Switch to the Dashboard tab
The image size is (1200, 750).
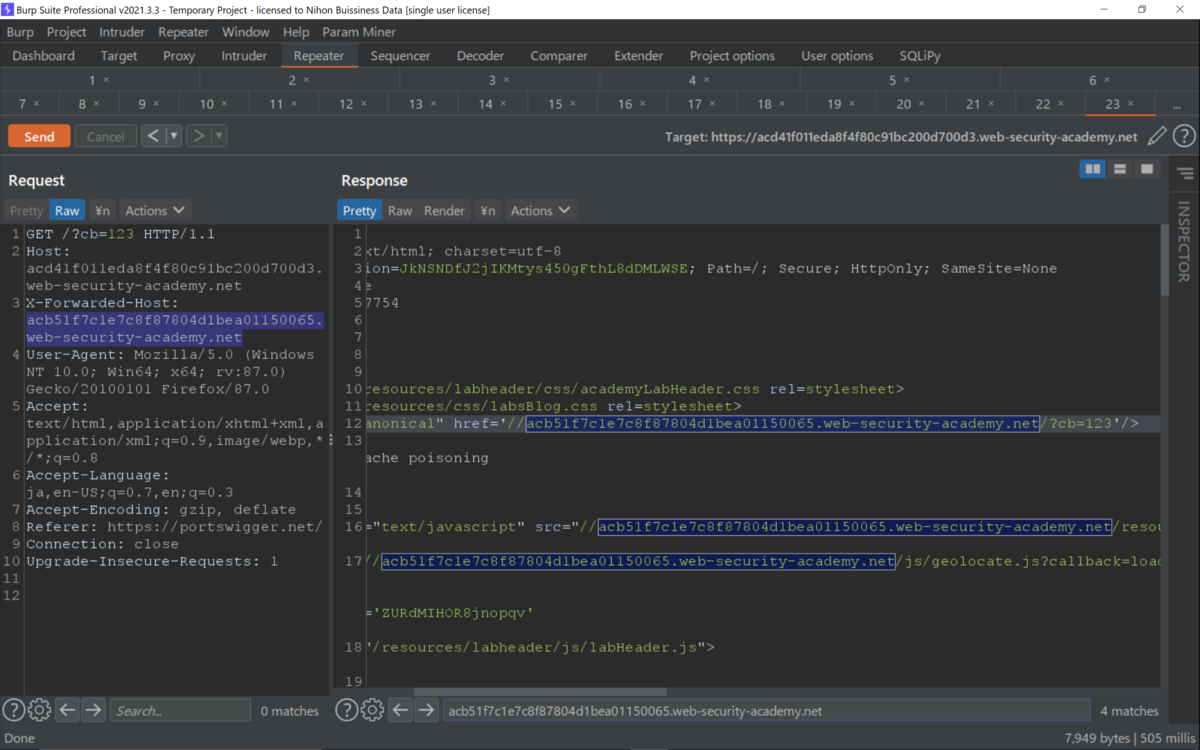pos(44,56)
